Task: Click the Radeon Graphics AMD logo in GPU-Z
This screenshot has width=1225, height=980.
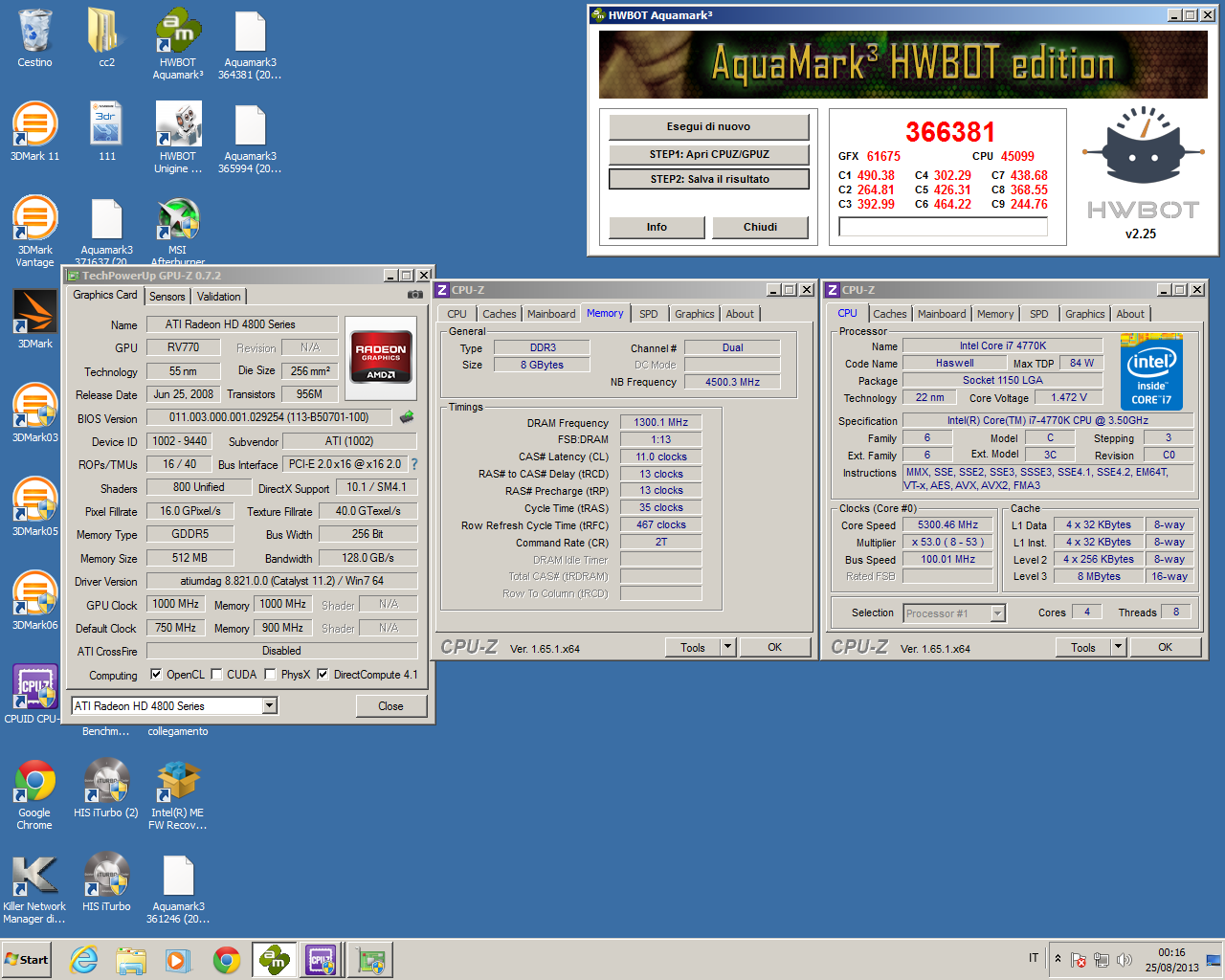Action: pos(381,357)
